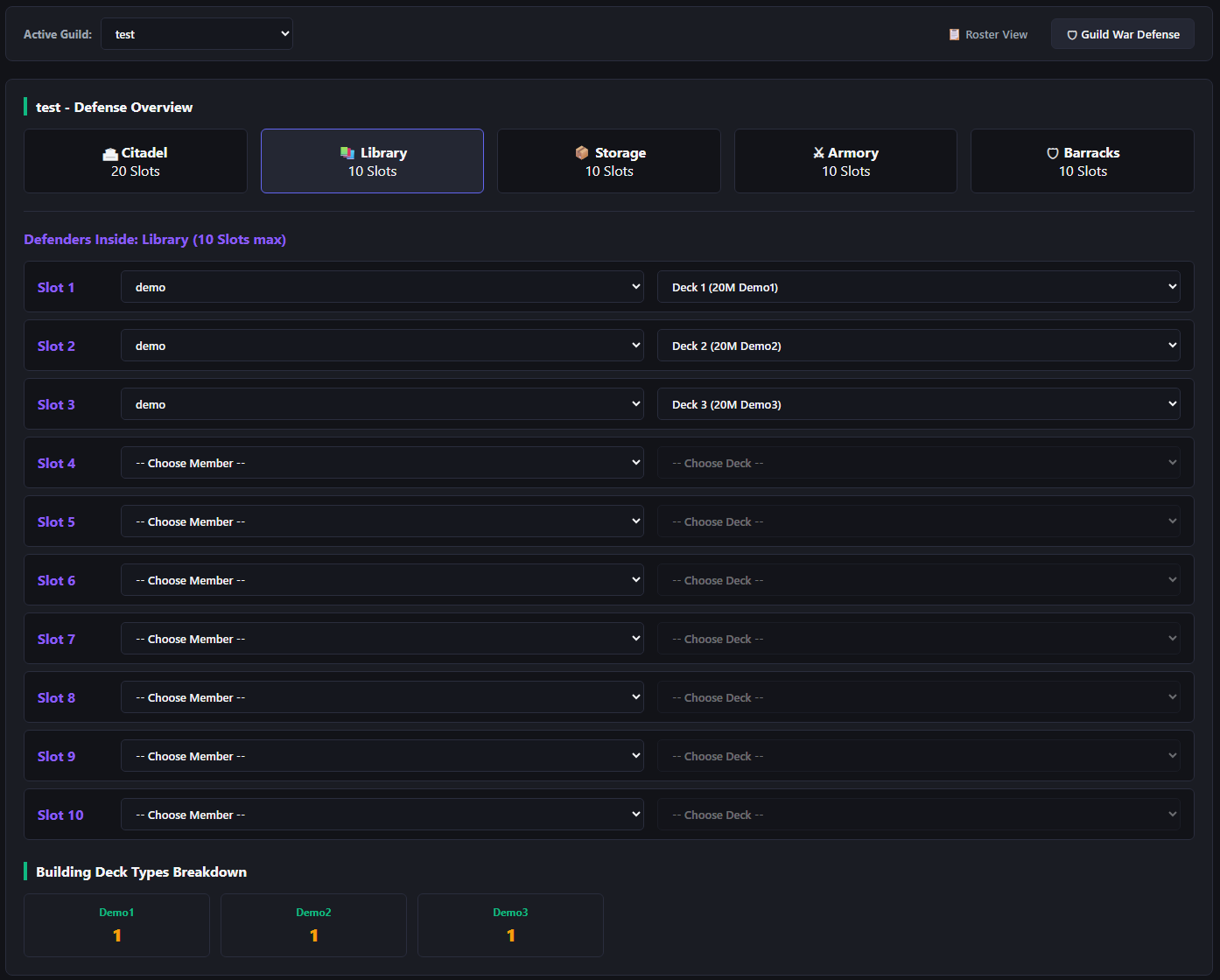This screenshot has height=980, width=1220.
Task: Open the Deck 1 (20M Demo1) dropdown
Action: tap(919, 287)
